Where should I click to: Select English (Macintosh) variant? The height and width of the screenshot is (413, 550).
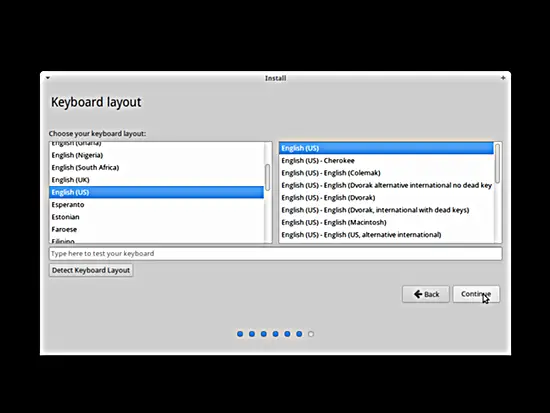[386, 222]
